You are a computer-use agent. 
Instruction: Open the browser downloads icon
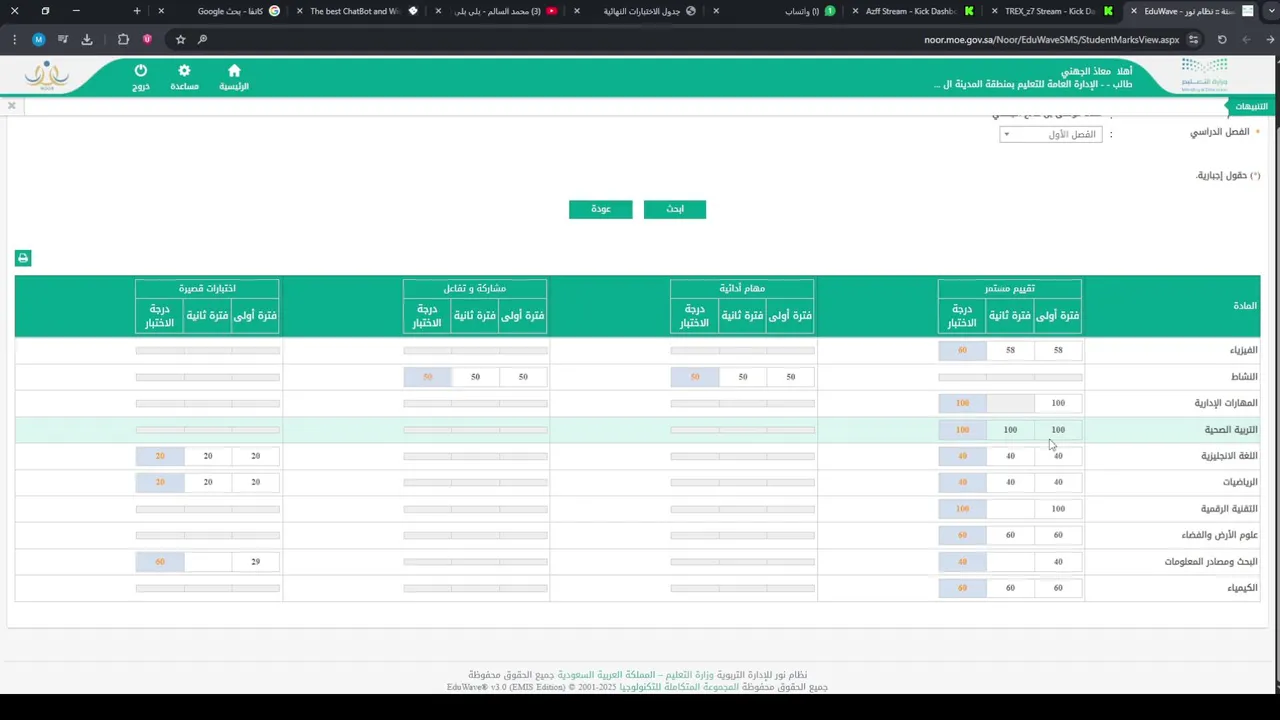pos(87,39)
